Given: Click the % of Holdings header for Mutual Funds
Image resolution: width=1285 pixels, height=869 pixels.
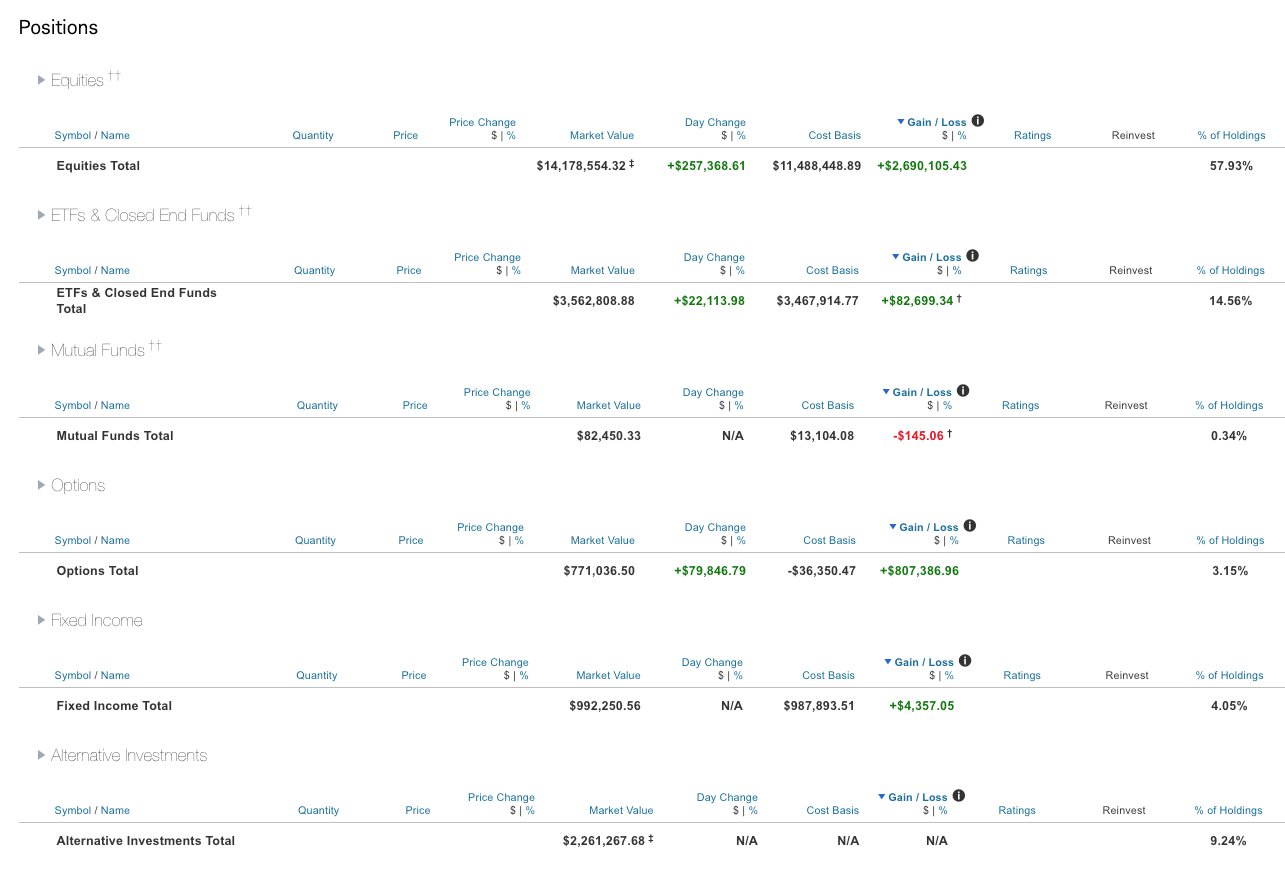Looking at the screenshot, I should (x=1229, y=405).
